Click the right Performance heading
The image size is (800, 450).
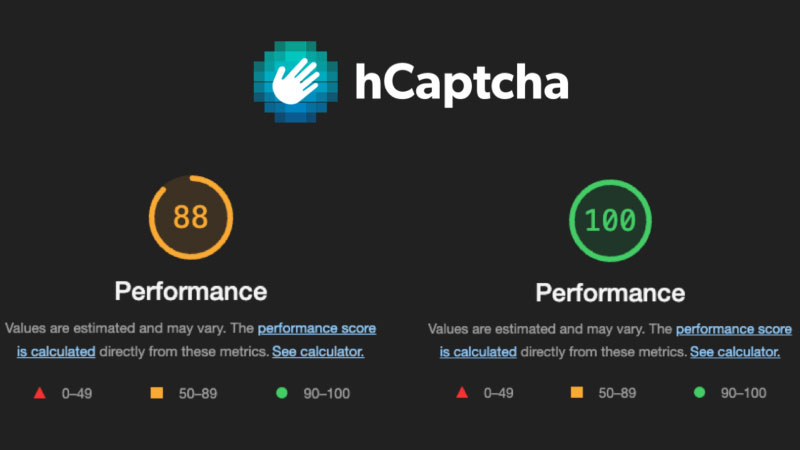[610, 293]
